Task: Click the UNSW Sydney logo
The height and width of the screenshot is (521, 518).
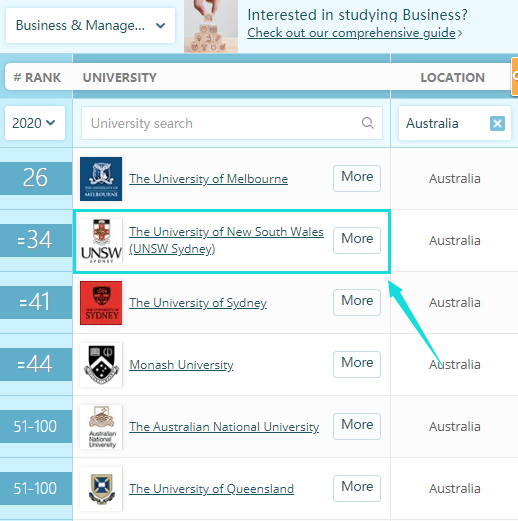Action: click(x=101, y=241)
